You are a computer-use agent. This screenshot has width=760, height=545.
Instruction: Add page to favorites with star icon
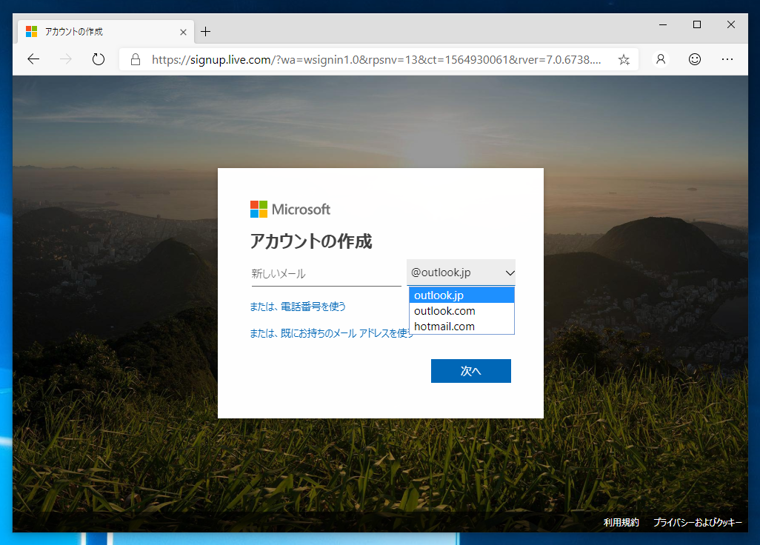(x=624, y=59)
